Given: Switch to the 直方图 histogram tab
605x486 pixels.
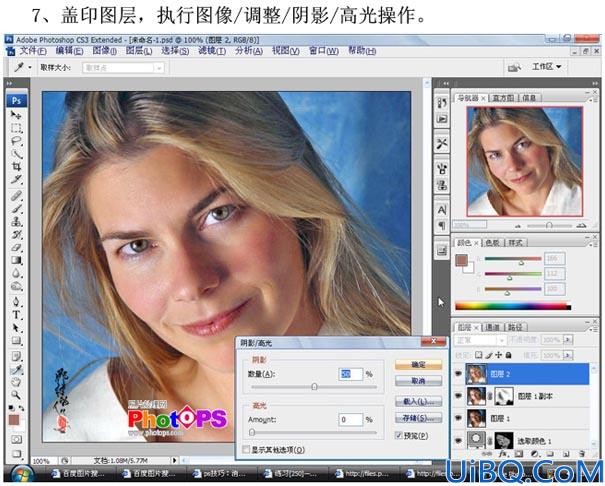Looking at the screenshot, I should [503, 98].
